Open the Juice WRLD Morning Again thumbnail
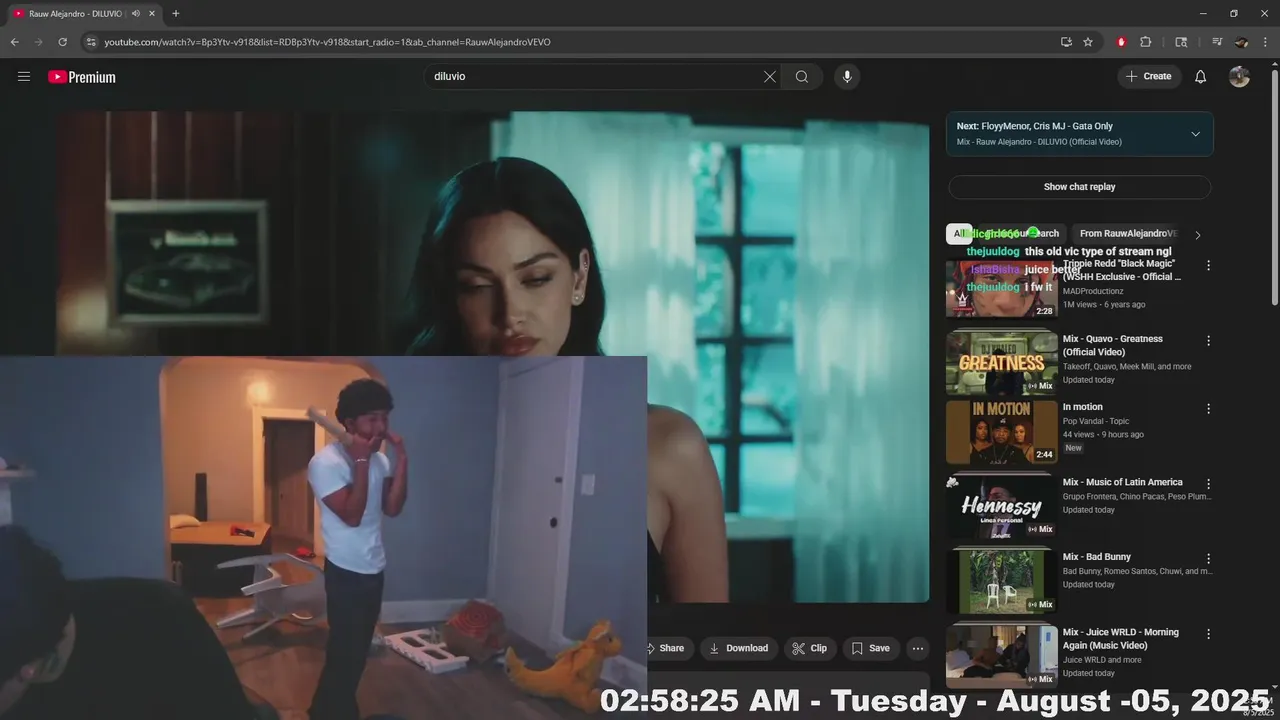 [1001, 657]
